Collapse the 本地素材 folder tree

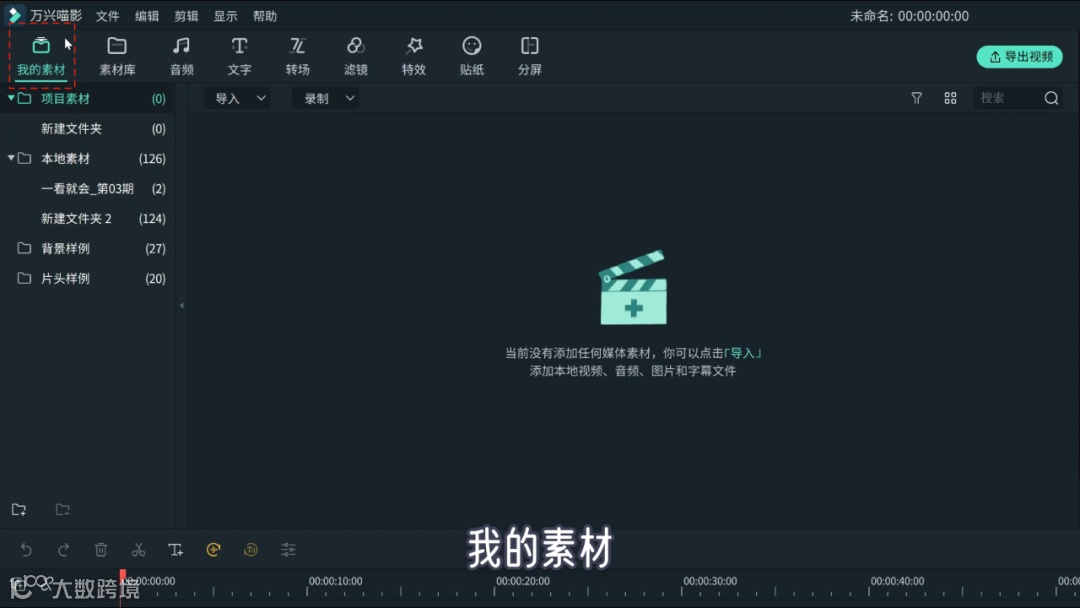pos(11,158)
